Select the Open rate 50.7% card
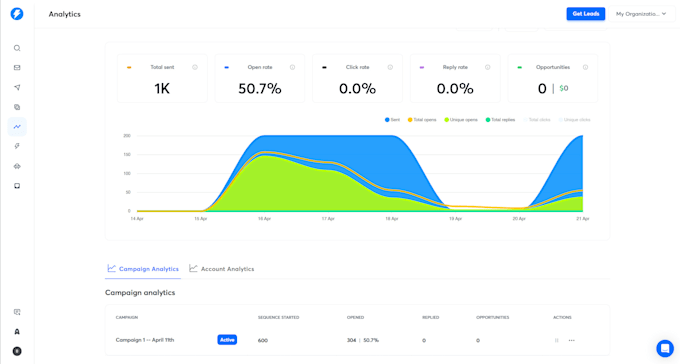 (x=260, y=79)
